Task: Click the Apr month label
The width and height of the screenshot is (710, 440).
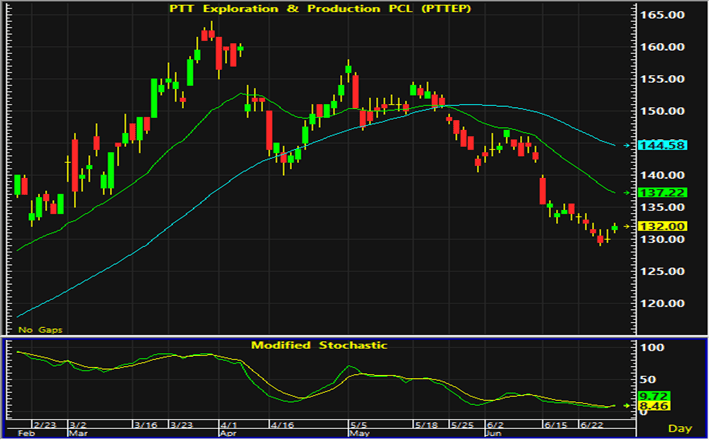Action: 227,434
